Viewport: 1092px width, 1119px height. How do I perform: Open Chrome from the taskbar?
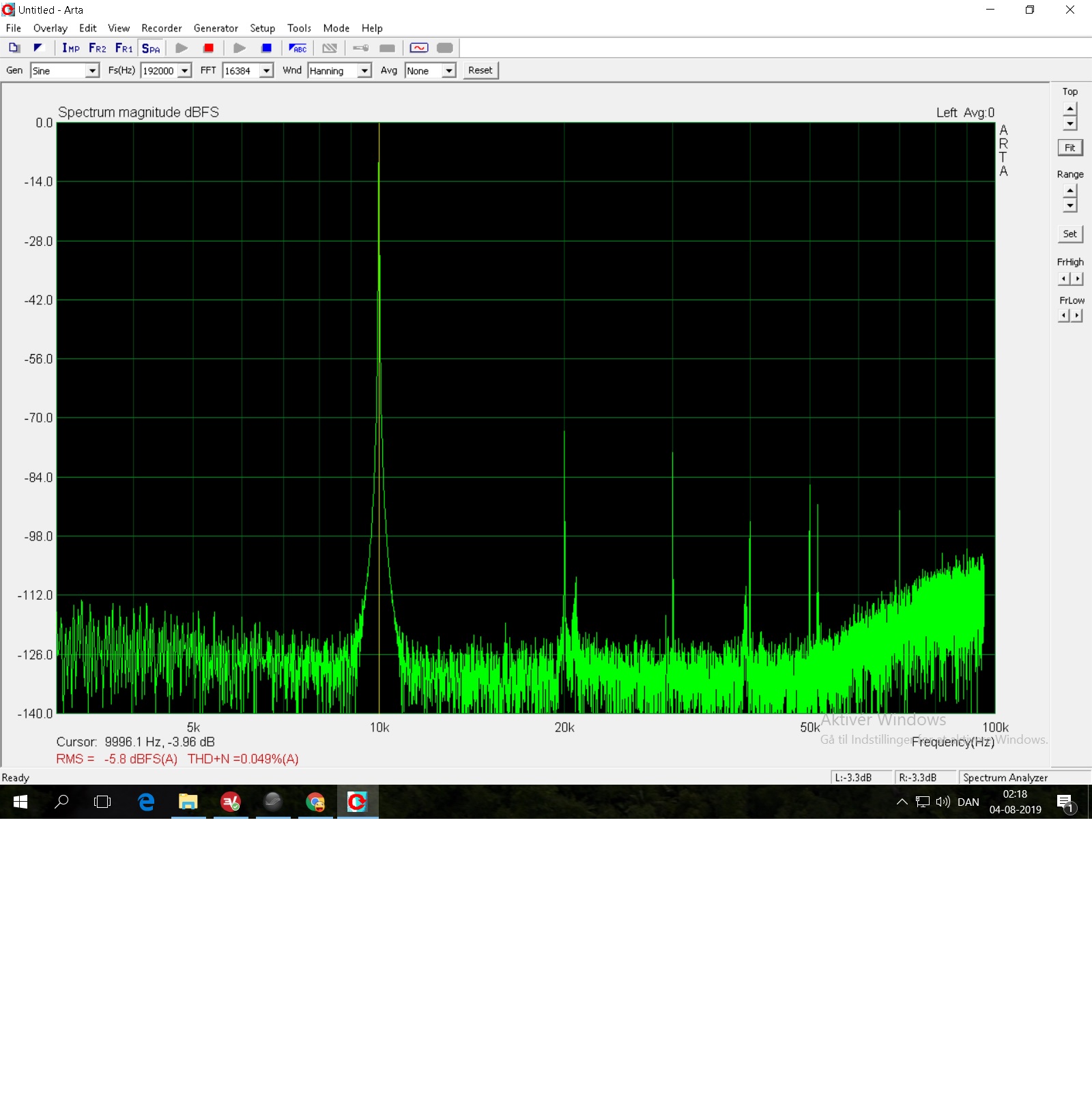click(315, 802)
